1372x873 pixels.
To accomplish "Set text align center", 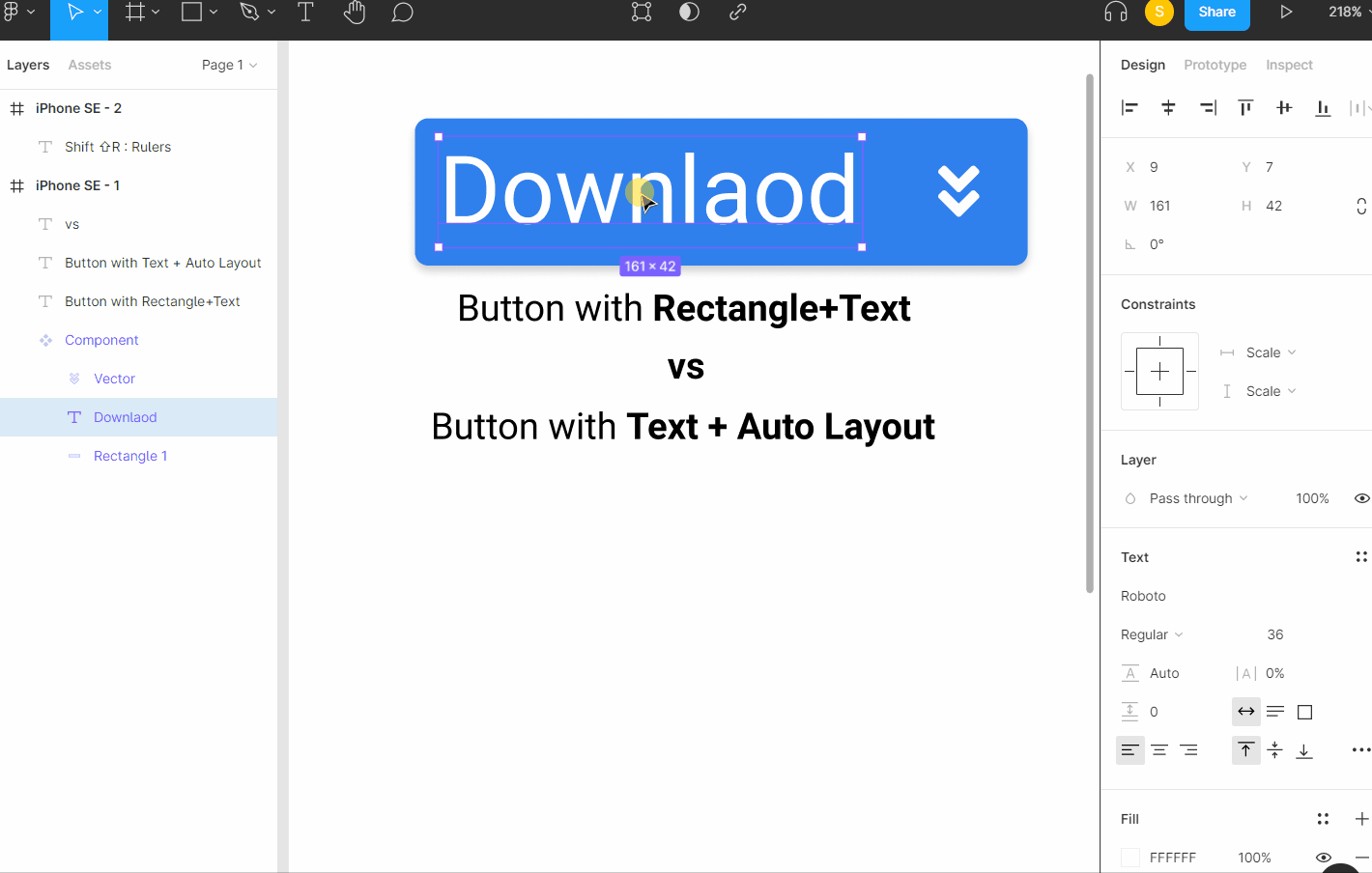I will click(1159, 750).
